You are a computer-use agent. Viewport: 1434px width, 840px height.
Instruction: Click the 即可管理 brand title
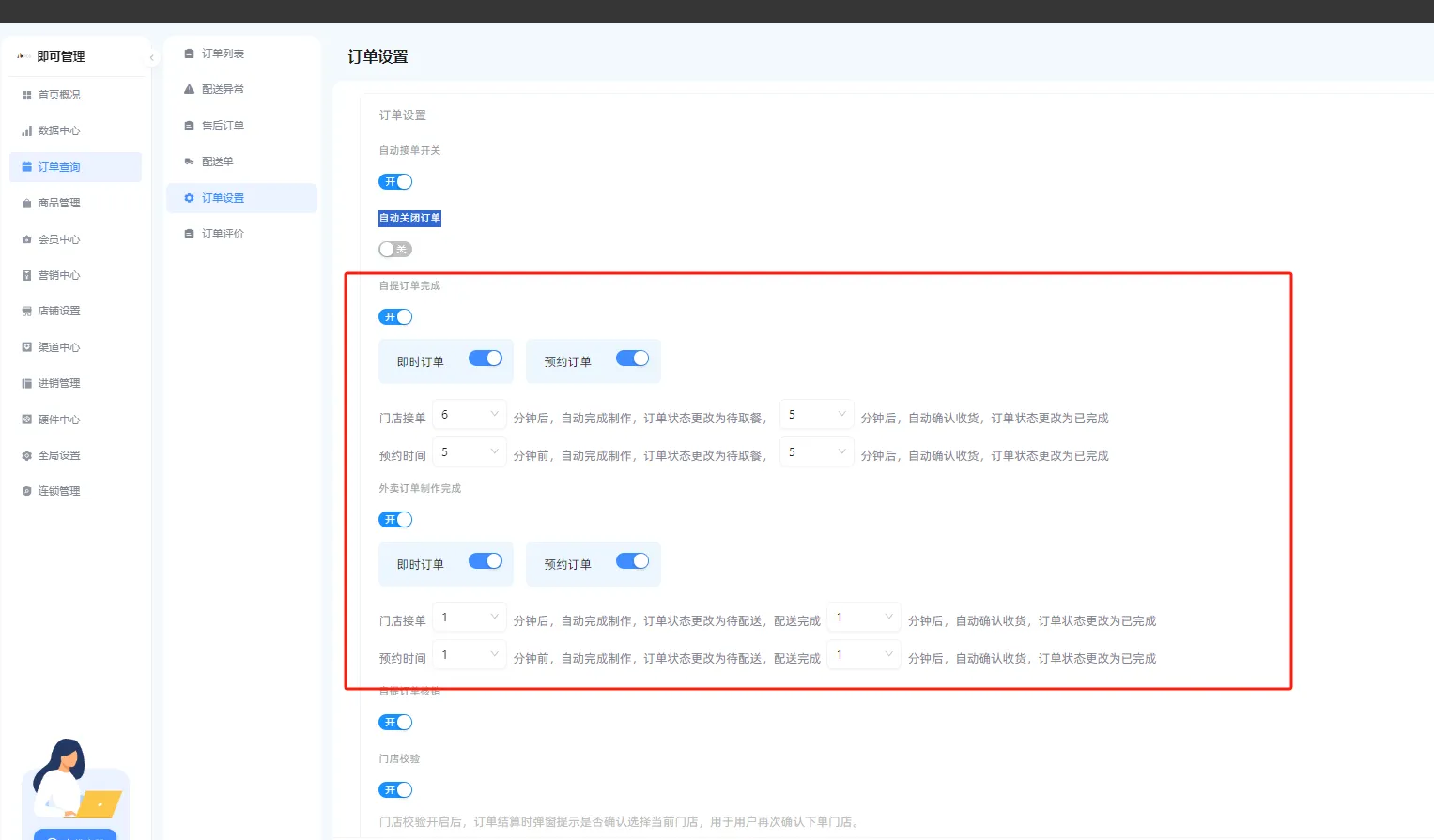[61, 56]
